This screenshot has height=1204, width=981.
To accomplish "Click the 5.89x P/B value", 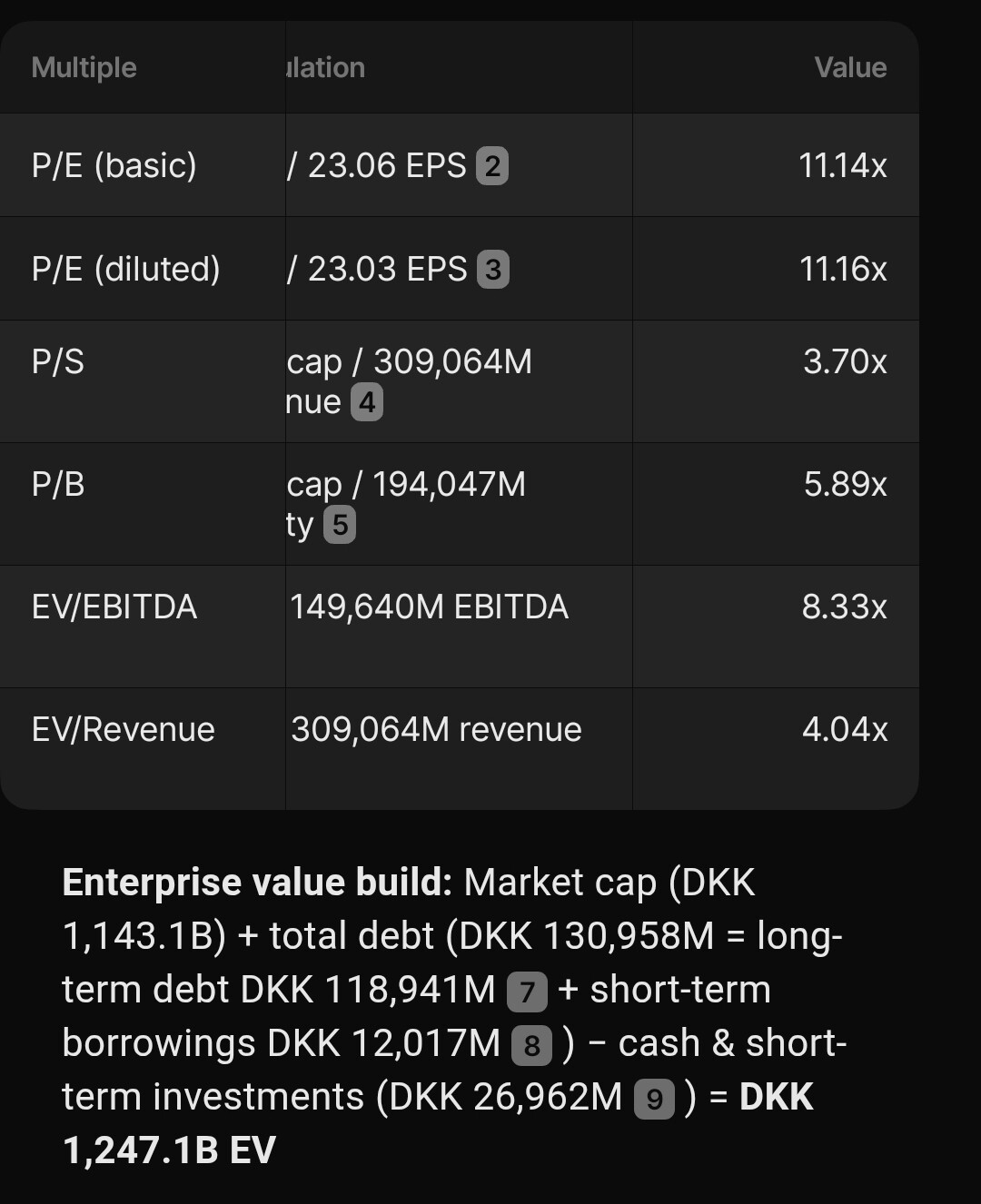I will [x=845, y=484].
